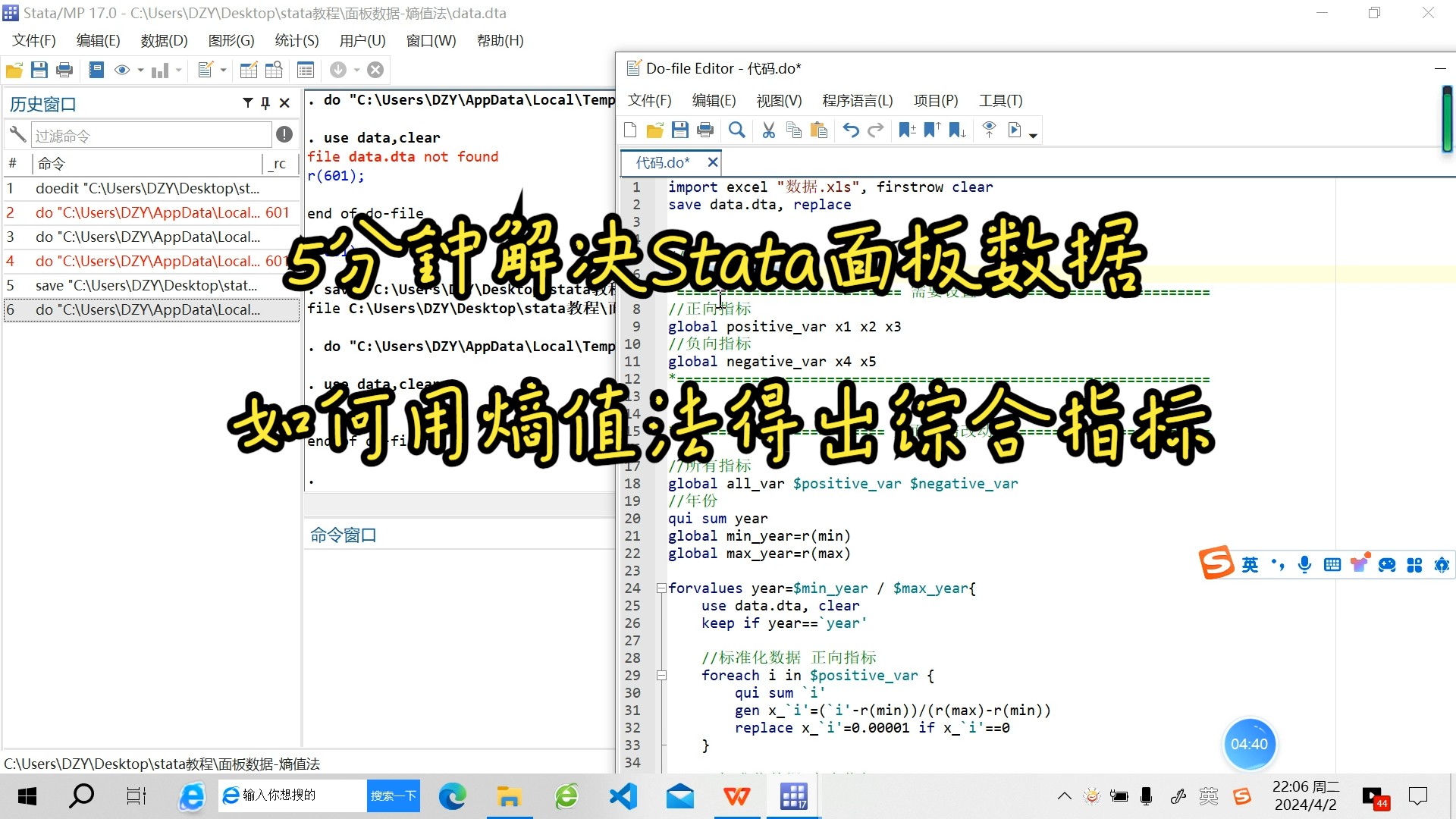The height and width of the screenshot is (819, 1456).
Task: Click Copy icon in editor toolbar
Action: pyautogui.click(x=794, y=130)
